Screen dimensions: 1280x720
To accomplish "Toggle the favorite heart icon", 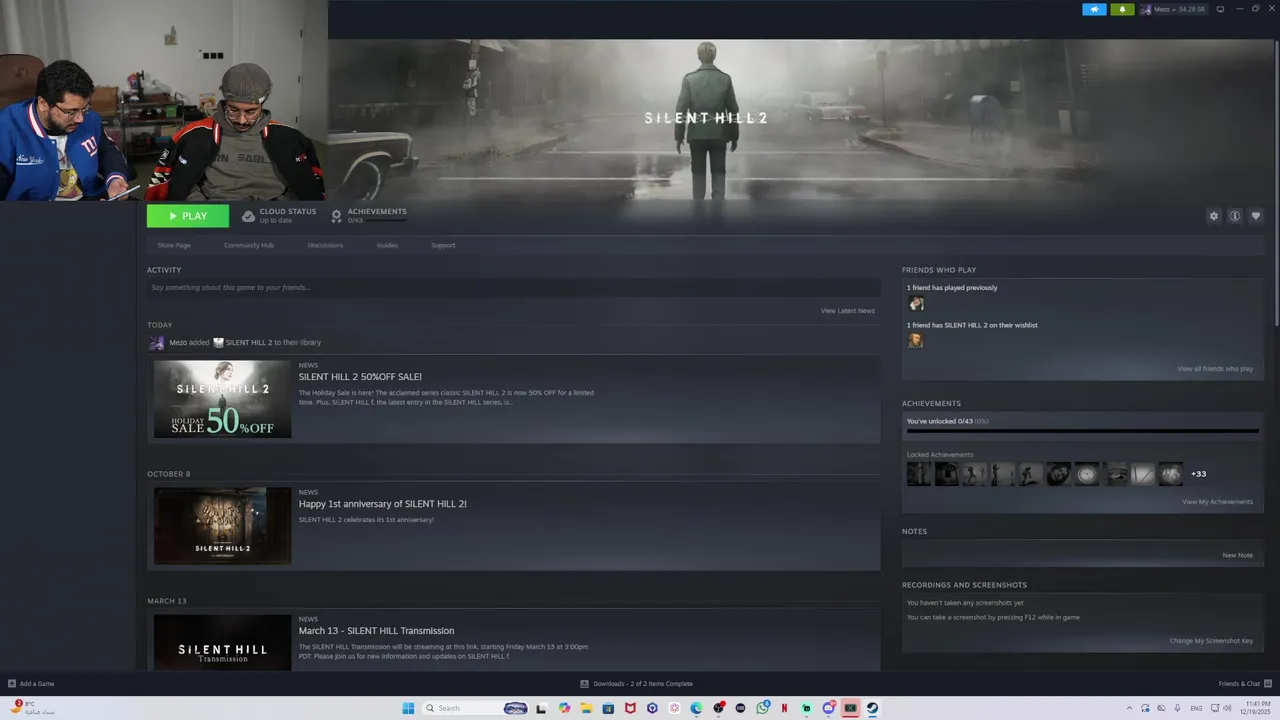I will coord(1256,216).
